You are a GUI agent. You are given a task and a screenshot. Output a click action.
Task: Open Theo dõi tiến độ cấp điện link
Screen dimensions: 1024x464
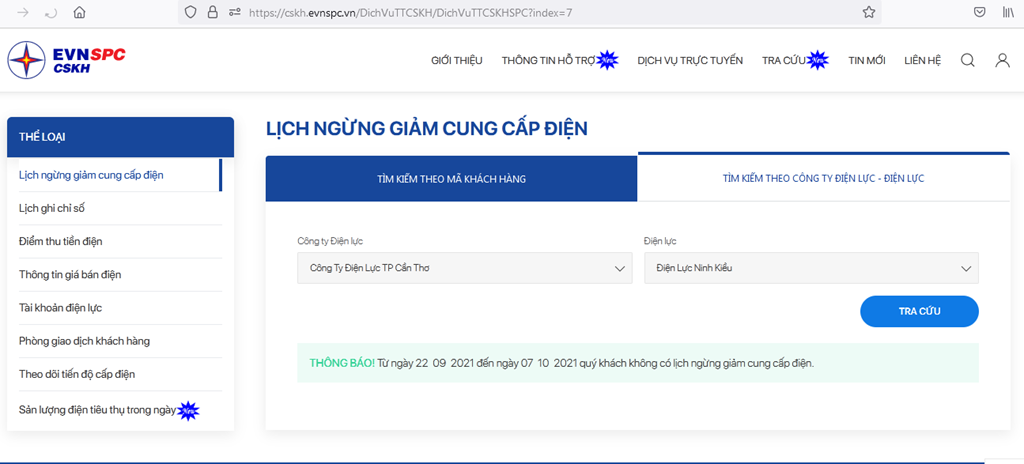pyautogui.click(x=78, y=374)
